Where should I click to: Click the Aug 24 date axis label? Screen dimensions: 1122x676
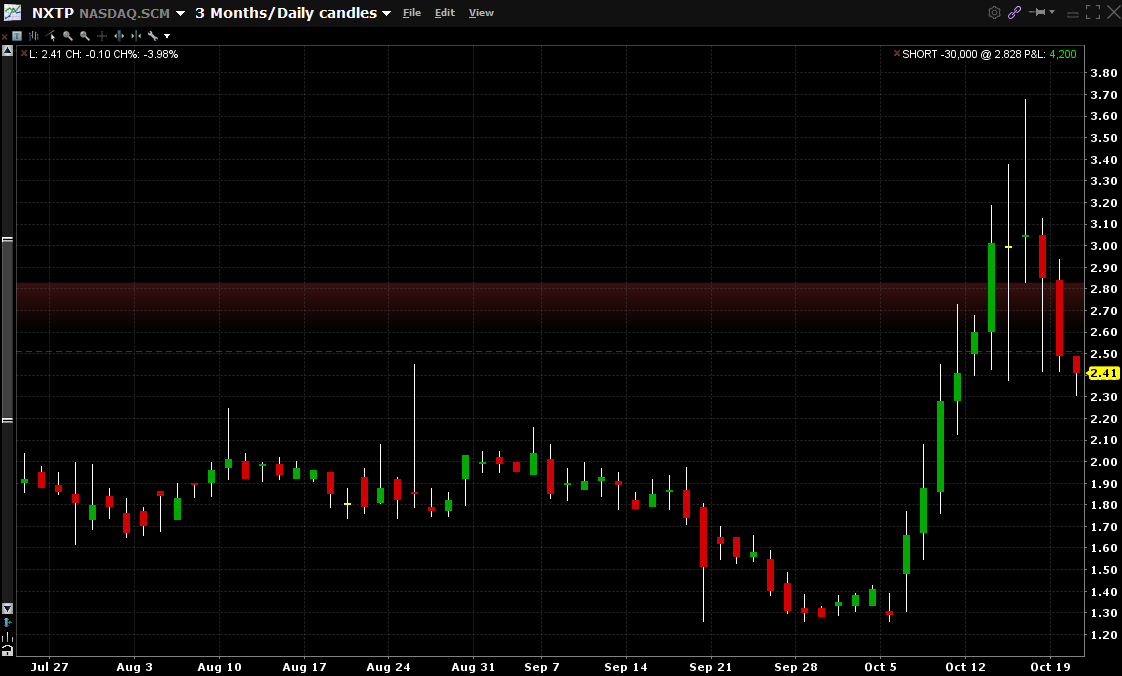(388, 667)
